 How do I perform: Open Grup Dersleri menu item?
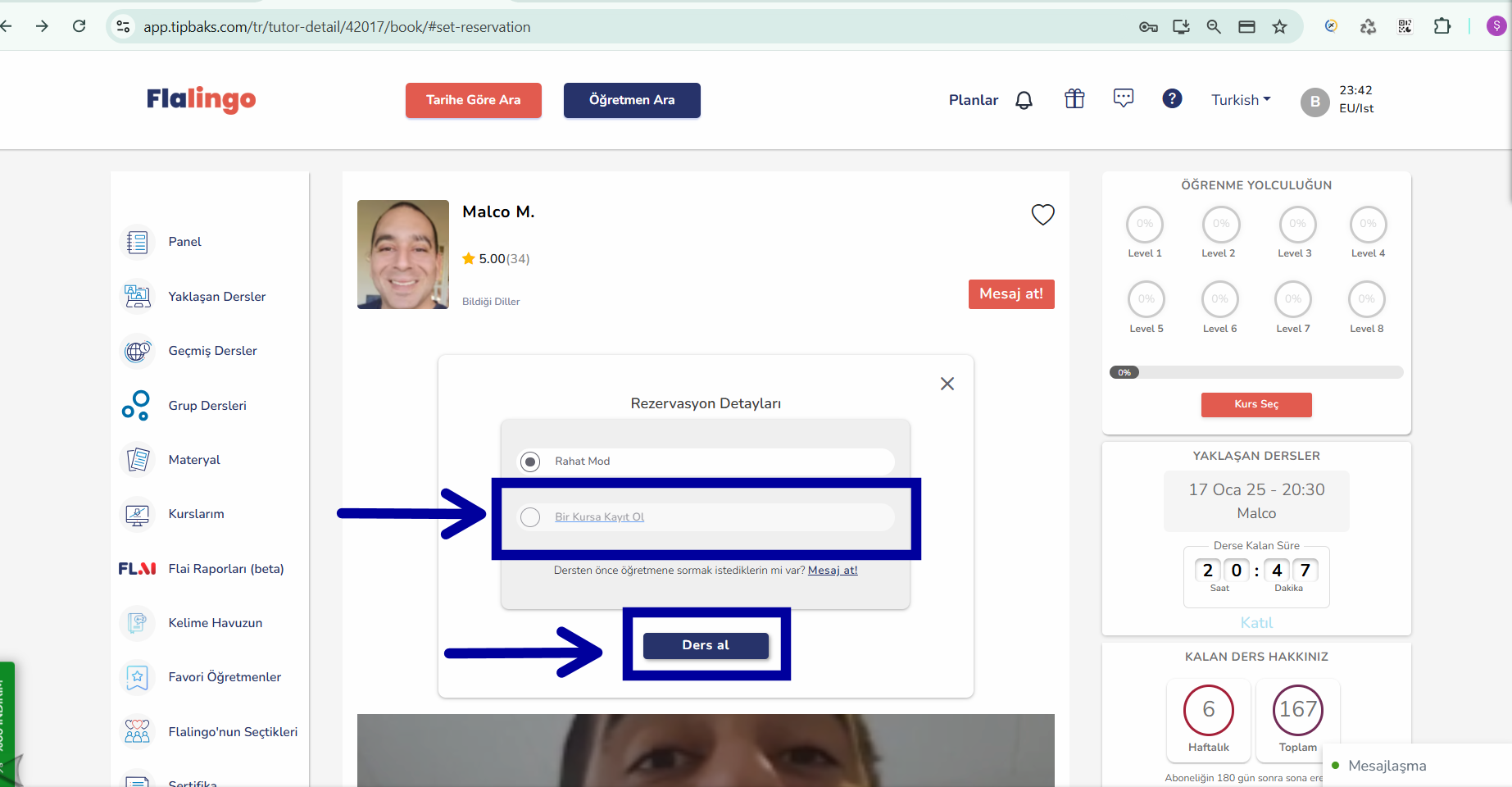click(x=207, y=406)
